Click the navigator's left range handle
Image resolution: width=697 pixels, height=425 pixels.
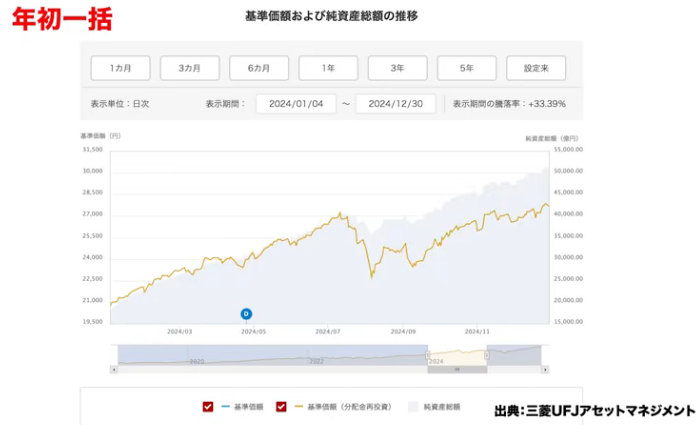pyautogui.click(x=428, y=354)
